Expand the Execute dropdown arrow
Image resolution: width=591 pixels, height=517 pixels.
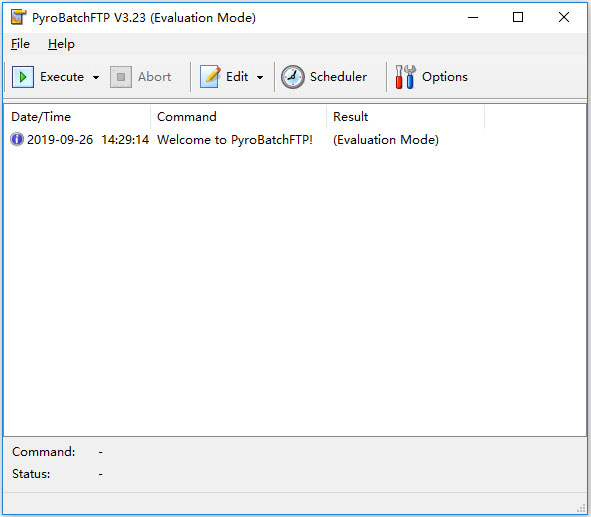click(x=96, y=77)
